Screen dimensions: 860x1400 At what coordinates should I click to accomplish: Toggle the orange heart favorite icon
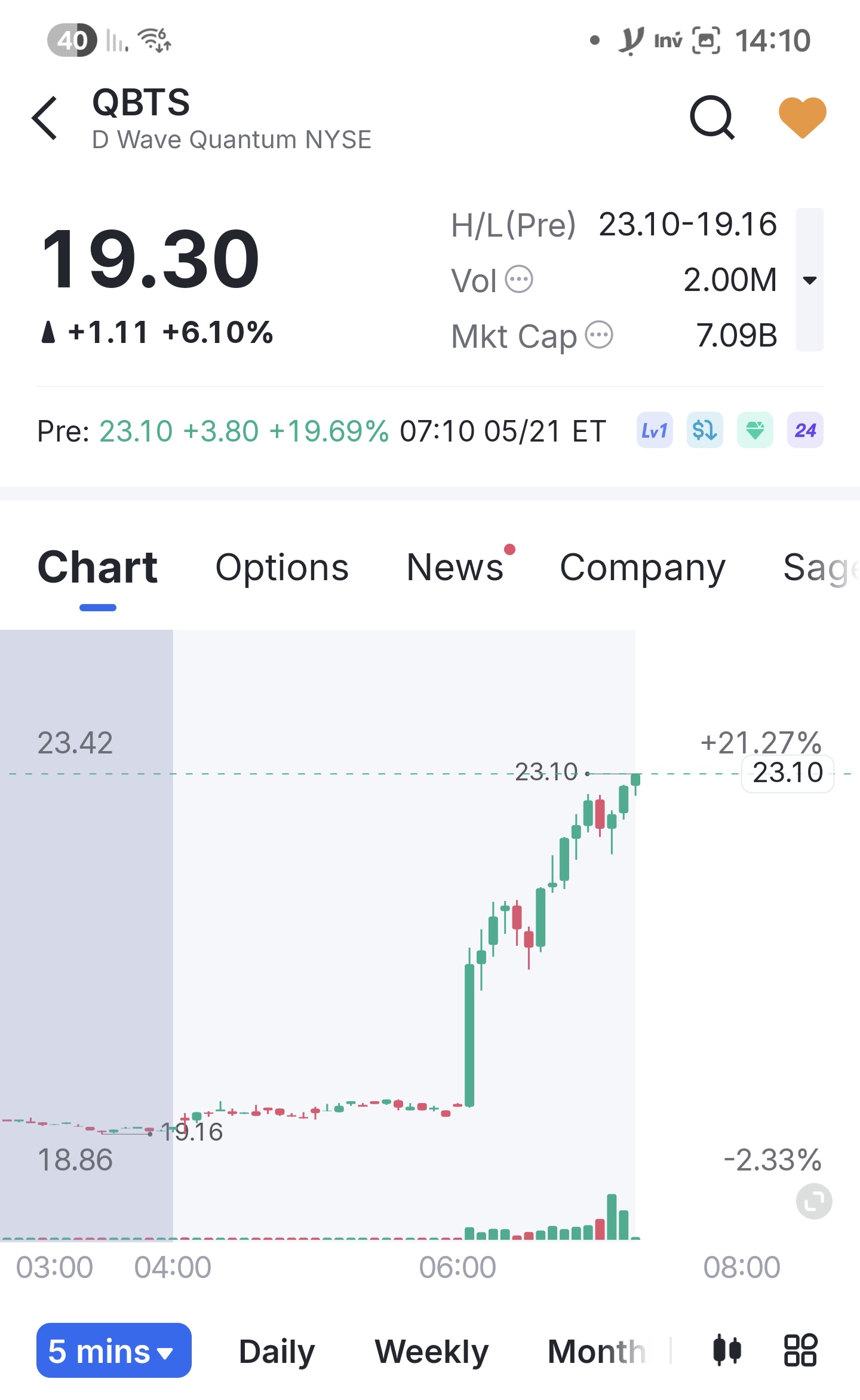802,117
